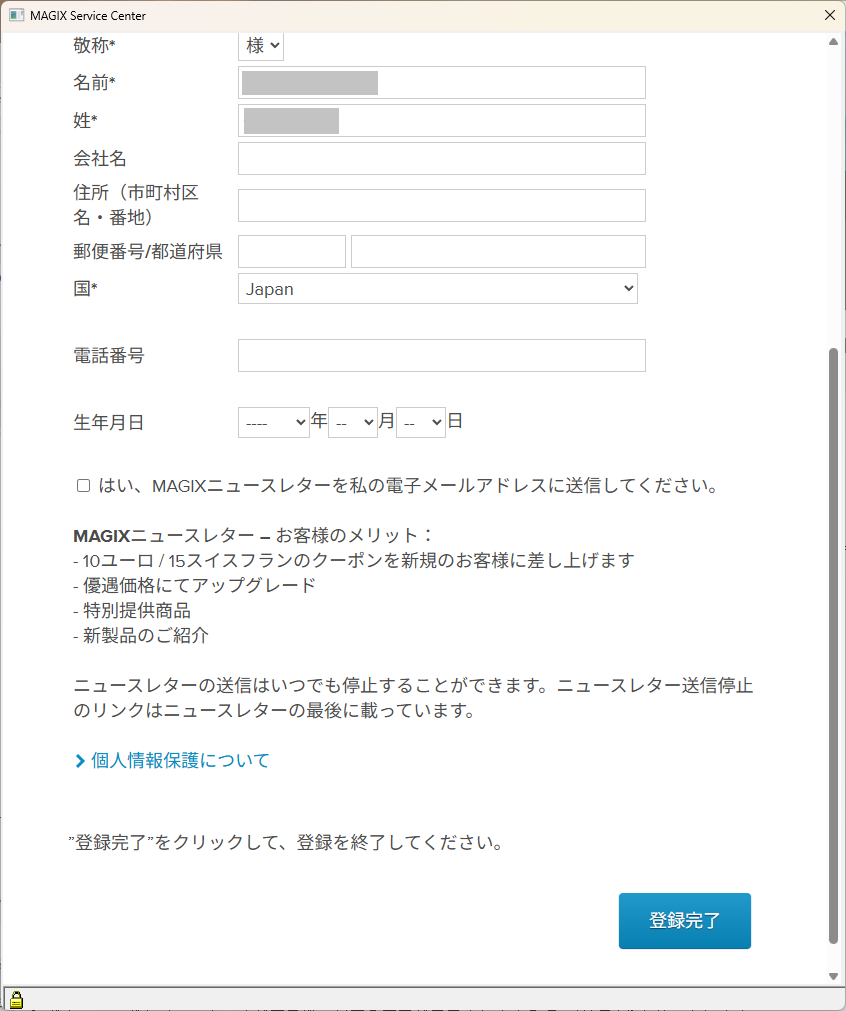Expand the 国 country dropdown showing Japan
Screen dimensions: 846x1011
(437, 289)
